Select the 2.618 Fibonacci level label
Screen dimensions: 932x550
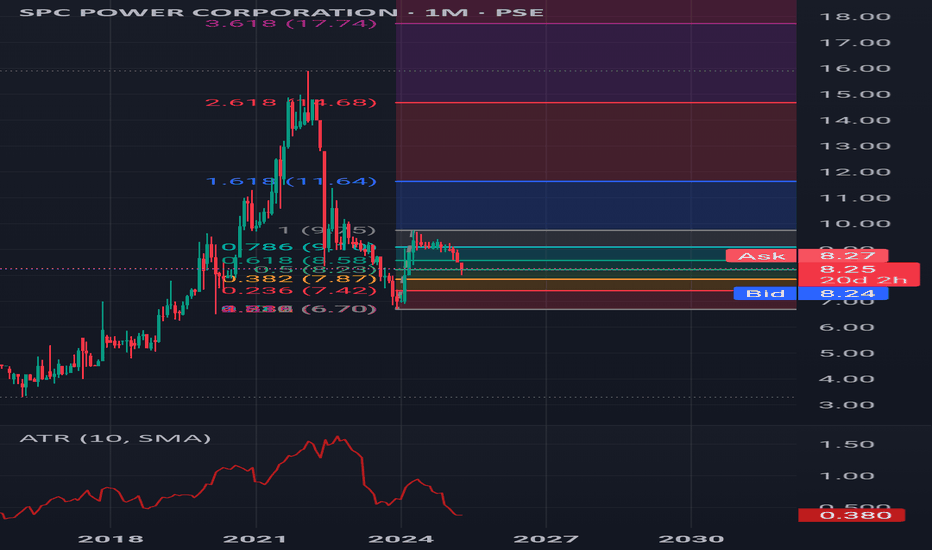pos(291,102)
